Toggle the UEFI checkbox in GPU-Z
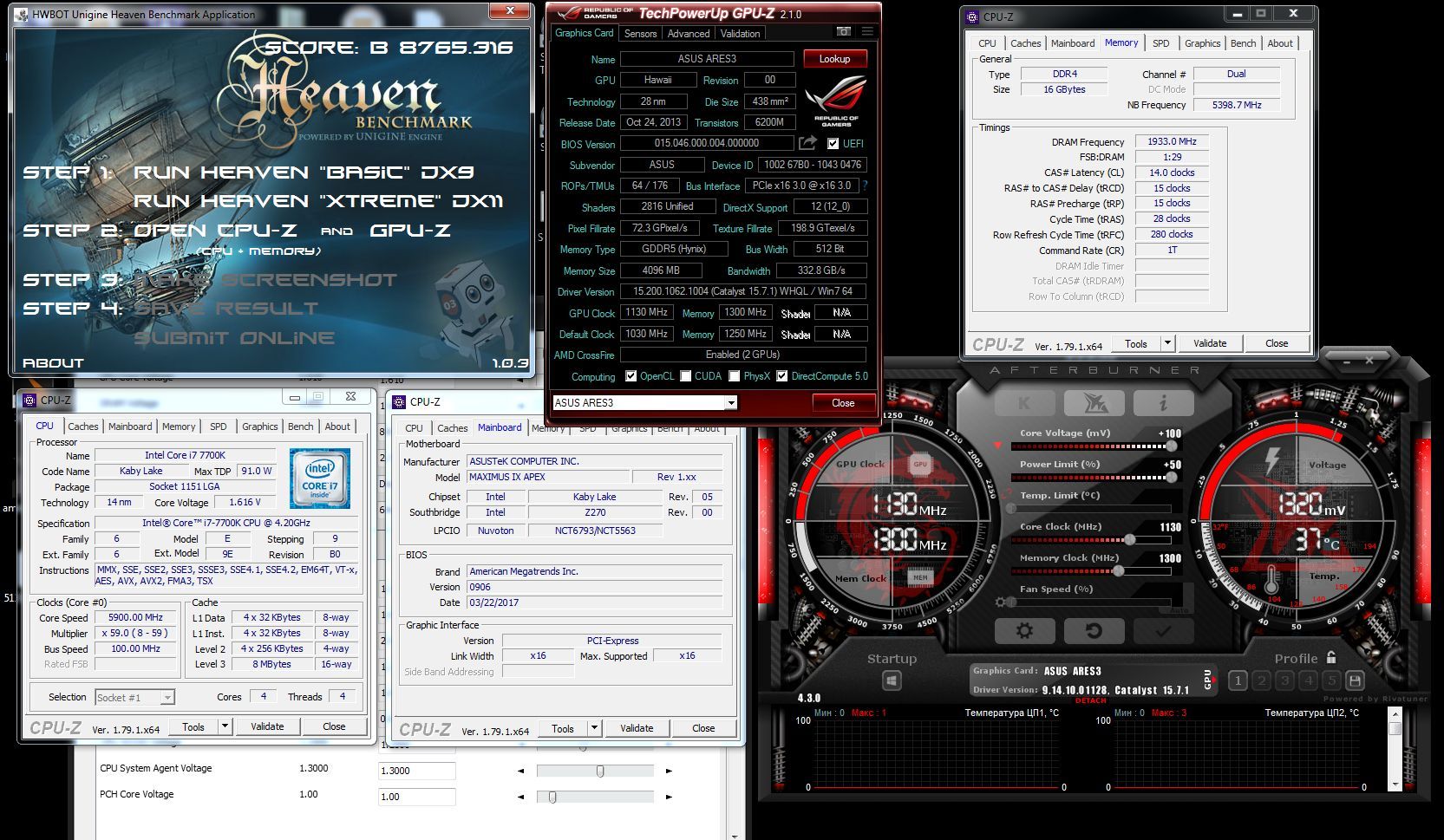This screenshot has width=1444, height=840. click(833, 144)
